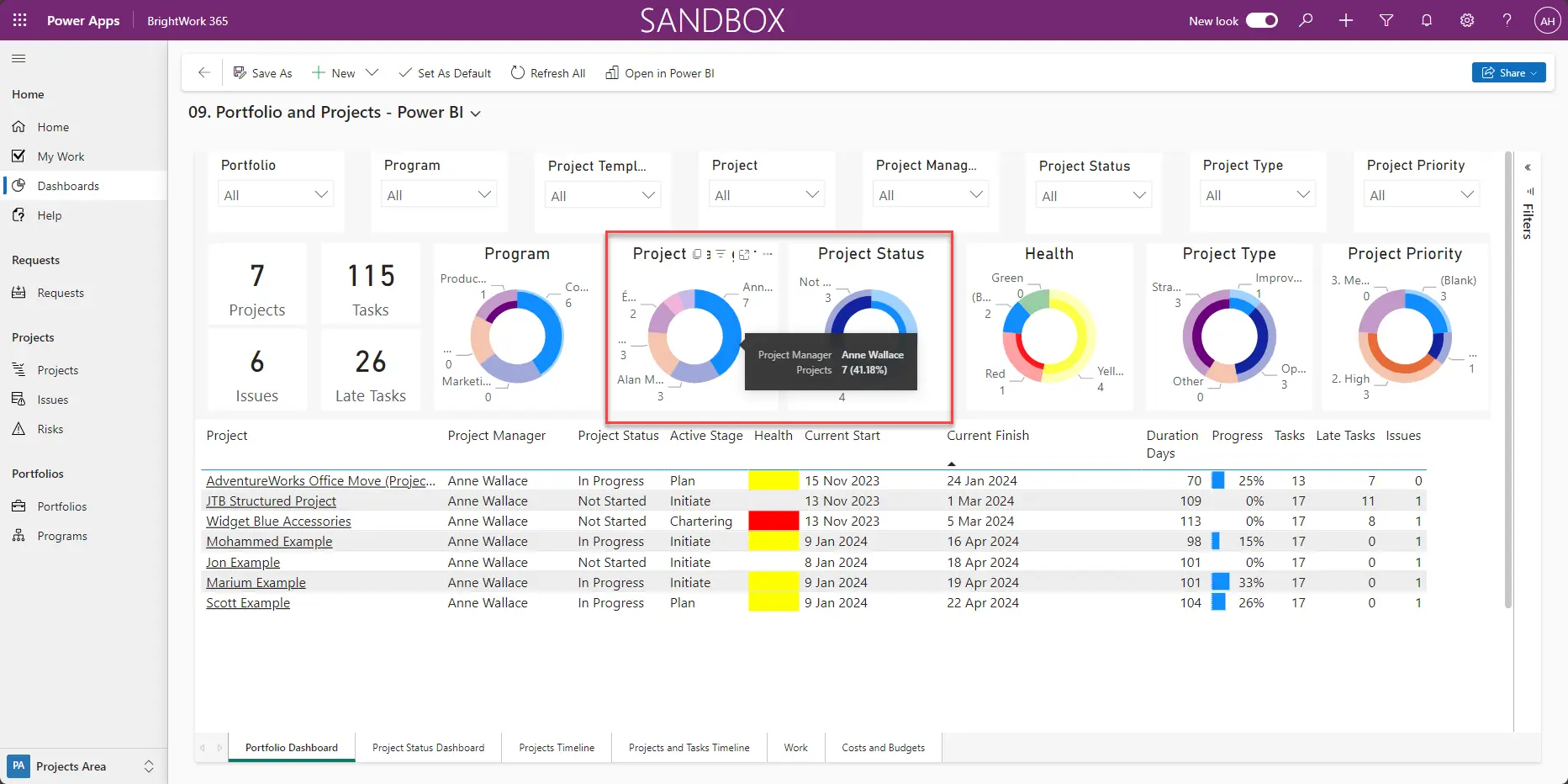
Task: Disable the New look toggle
Action: pos(1261,20)
